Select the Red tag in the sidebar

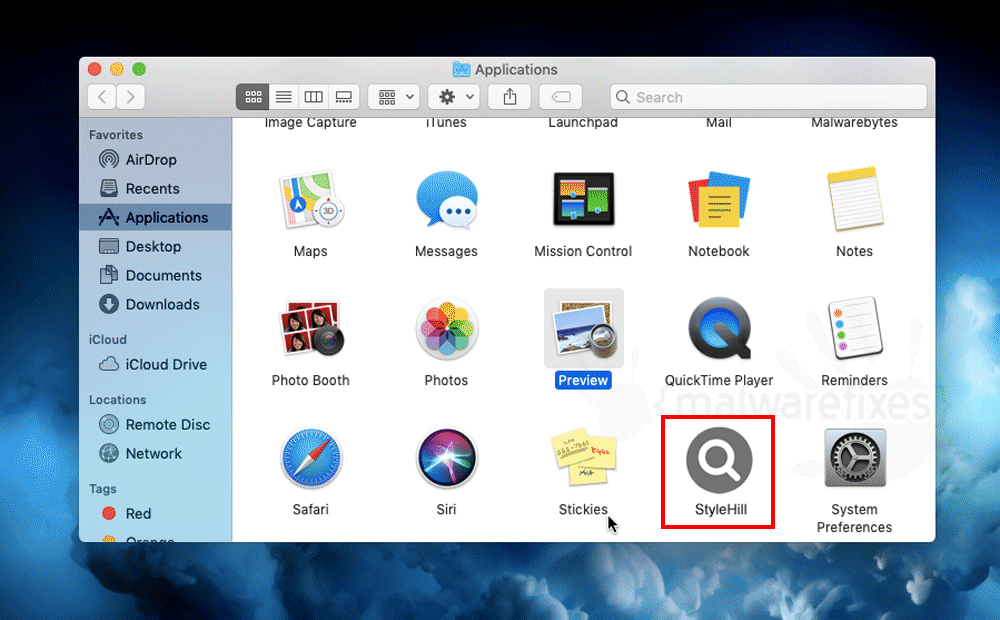pyautogui.click(x=155, y=513)
